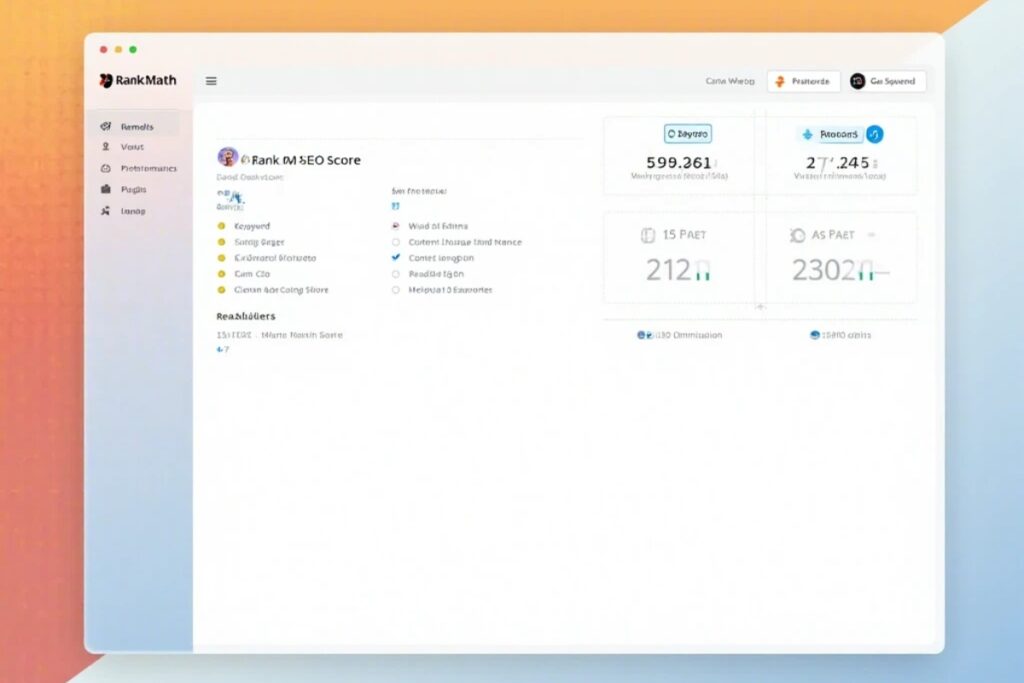Click the briefcase icon in the sidebar
This screenshot has height=683, width=1024.
pyautogui.click(x=106, y=189)
